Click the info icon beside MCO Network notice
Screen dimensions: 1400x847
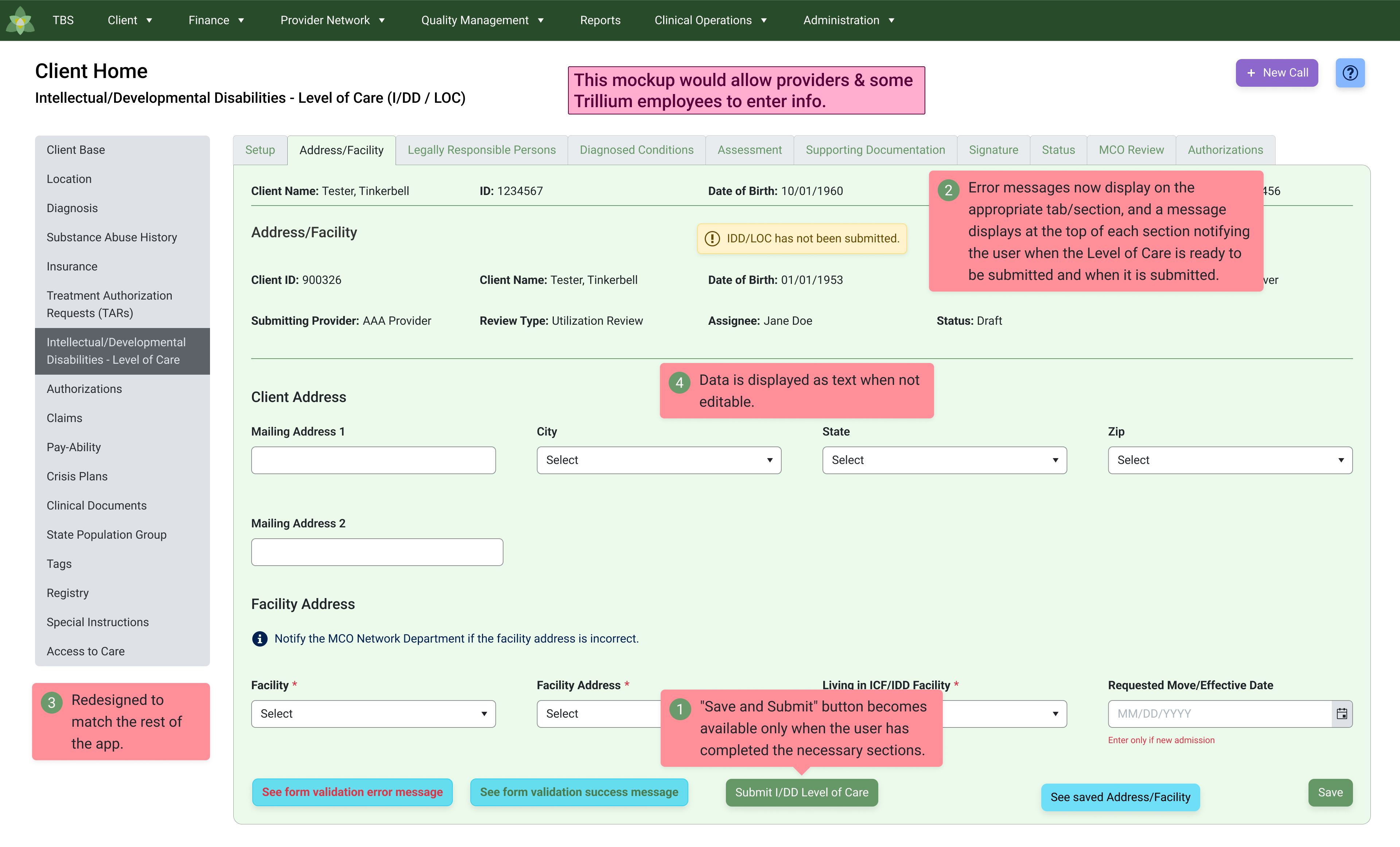click(260, 639)
